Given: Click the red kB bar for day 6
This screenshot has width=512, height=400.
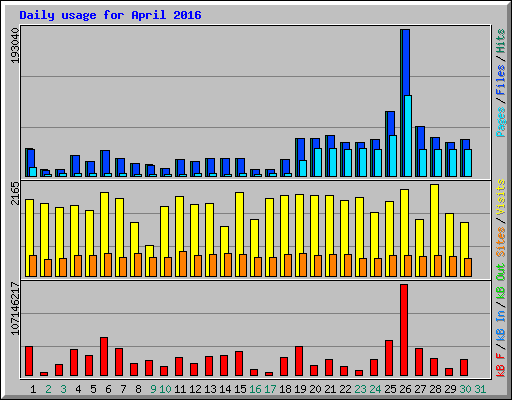Looking at the screenshot, I should tap(104, 357).
